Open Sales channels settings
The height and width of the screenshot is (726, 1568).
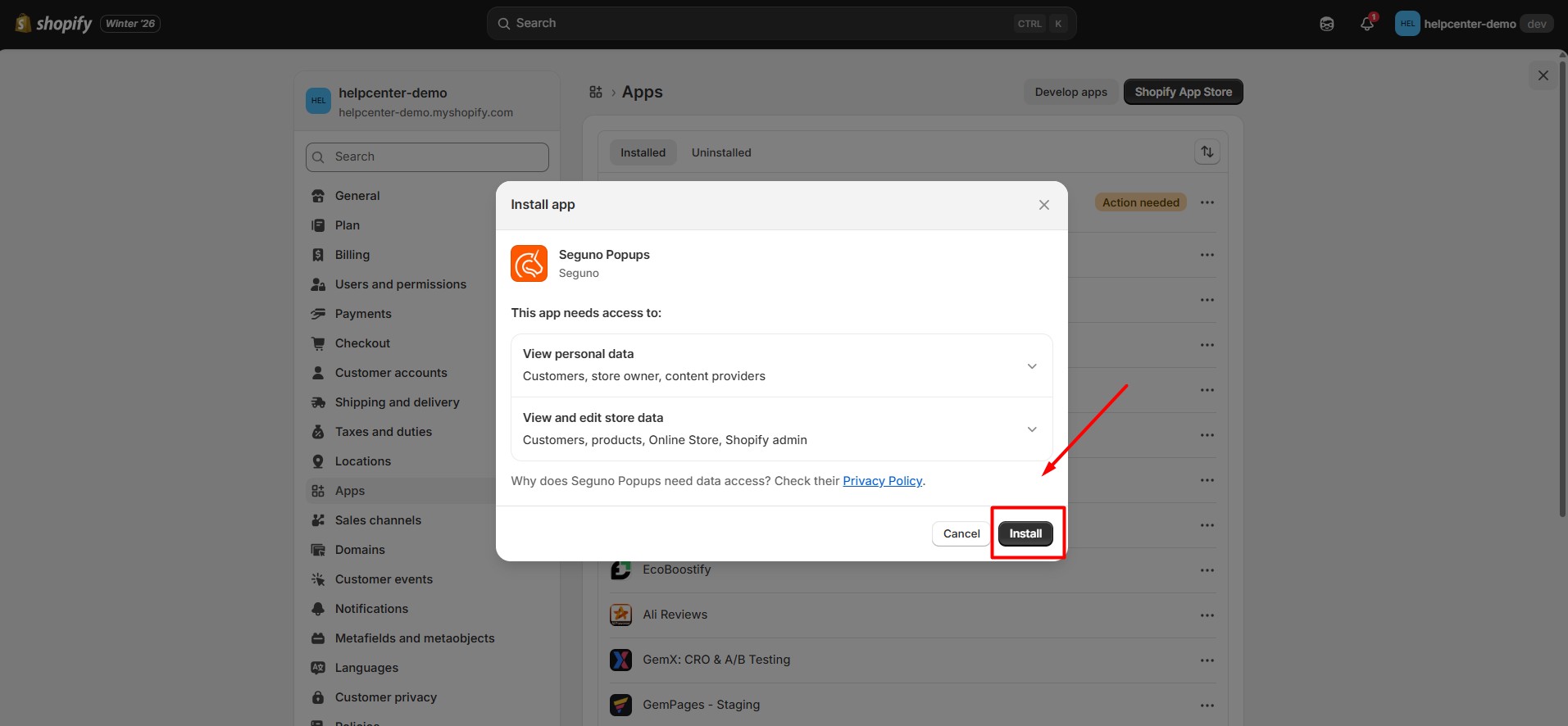point(378,520)
